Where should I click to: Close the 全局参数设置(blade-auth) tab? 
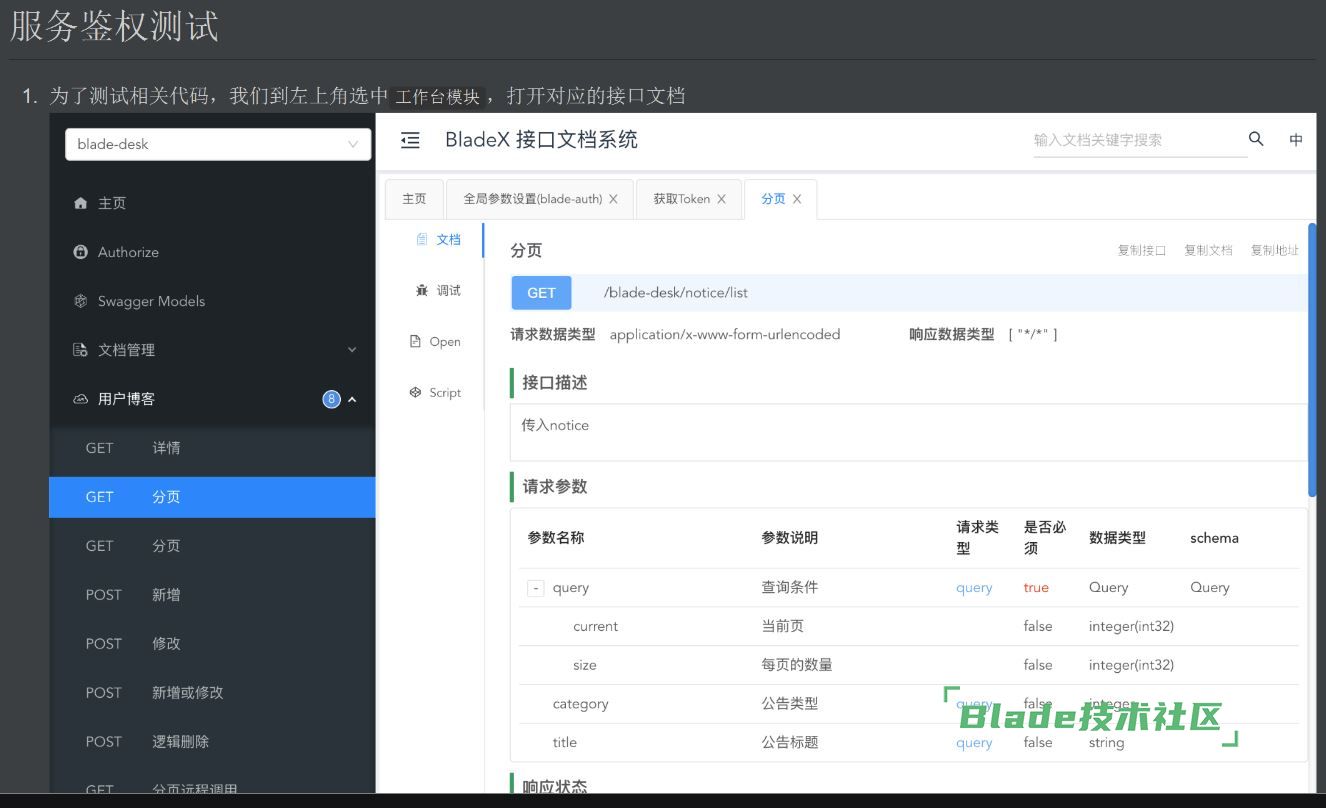[613, 199]
